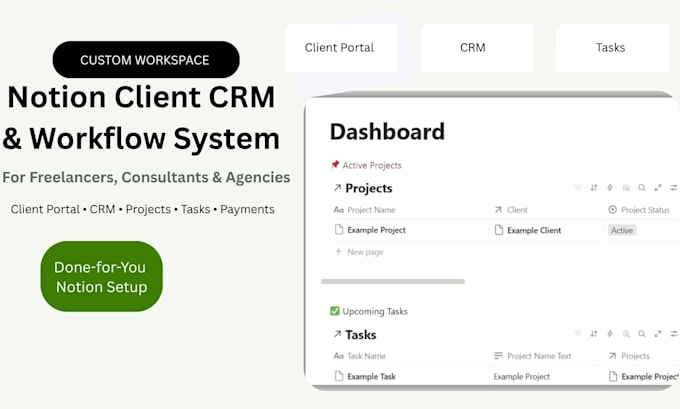Open the sort icon in the Projects toolbar

594,188
